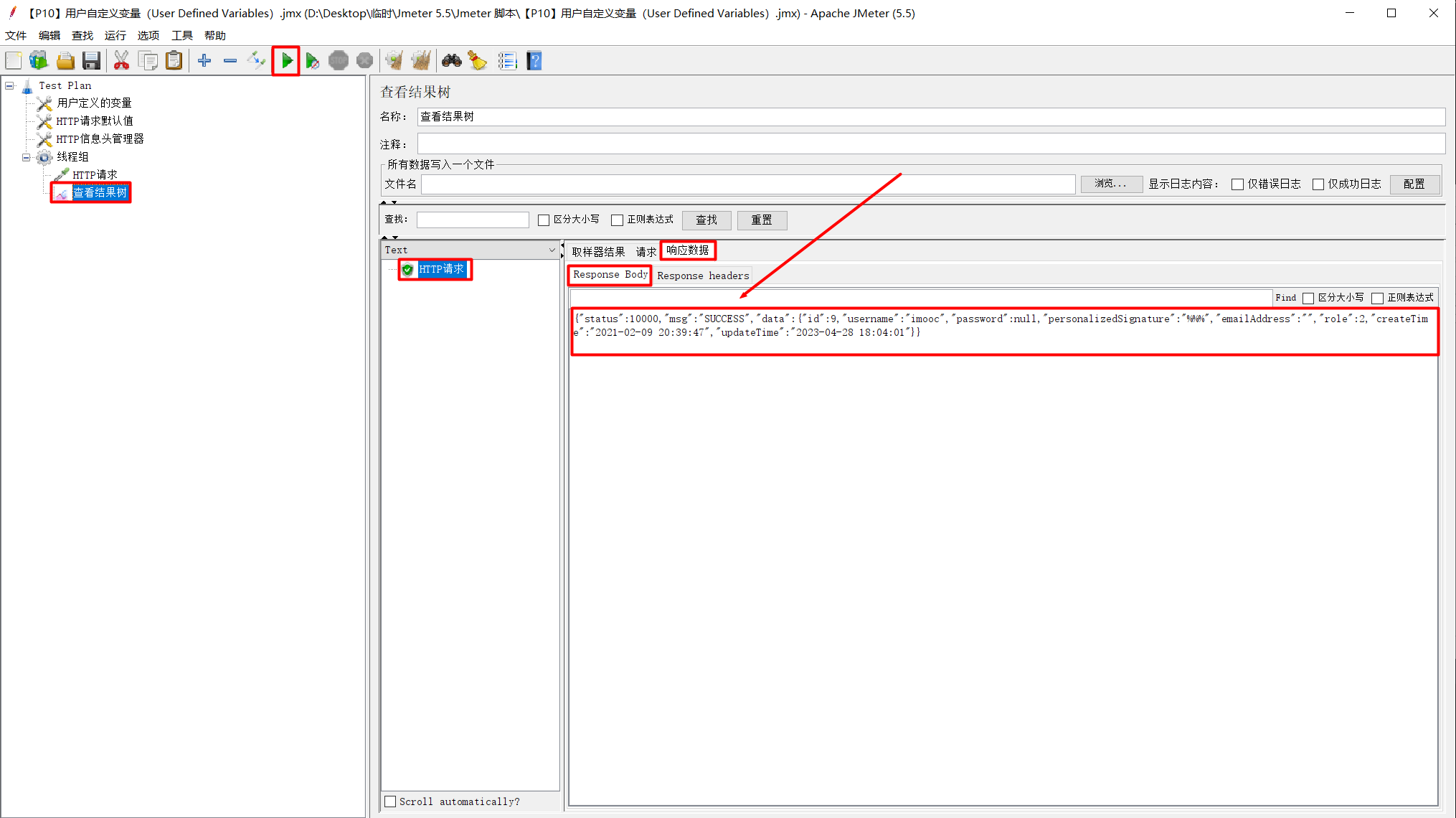Focus the response Find text field
The height and width of the screenshot is (818, 1456).
[921, 298]
